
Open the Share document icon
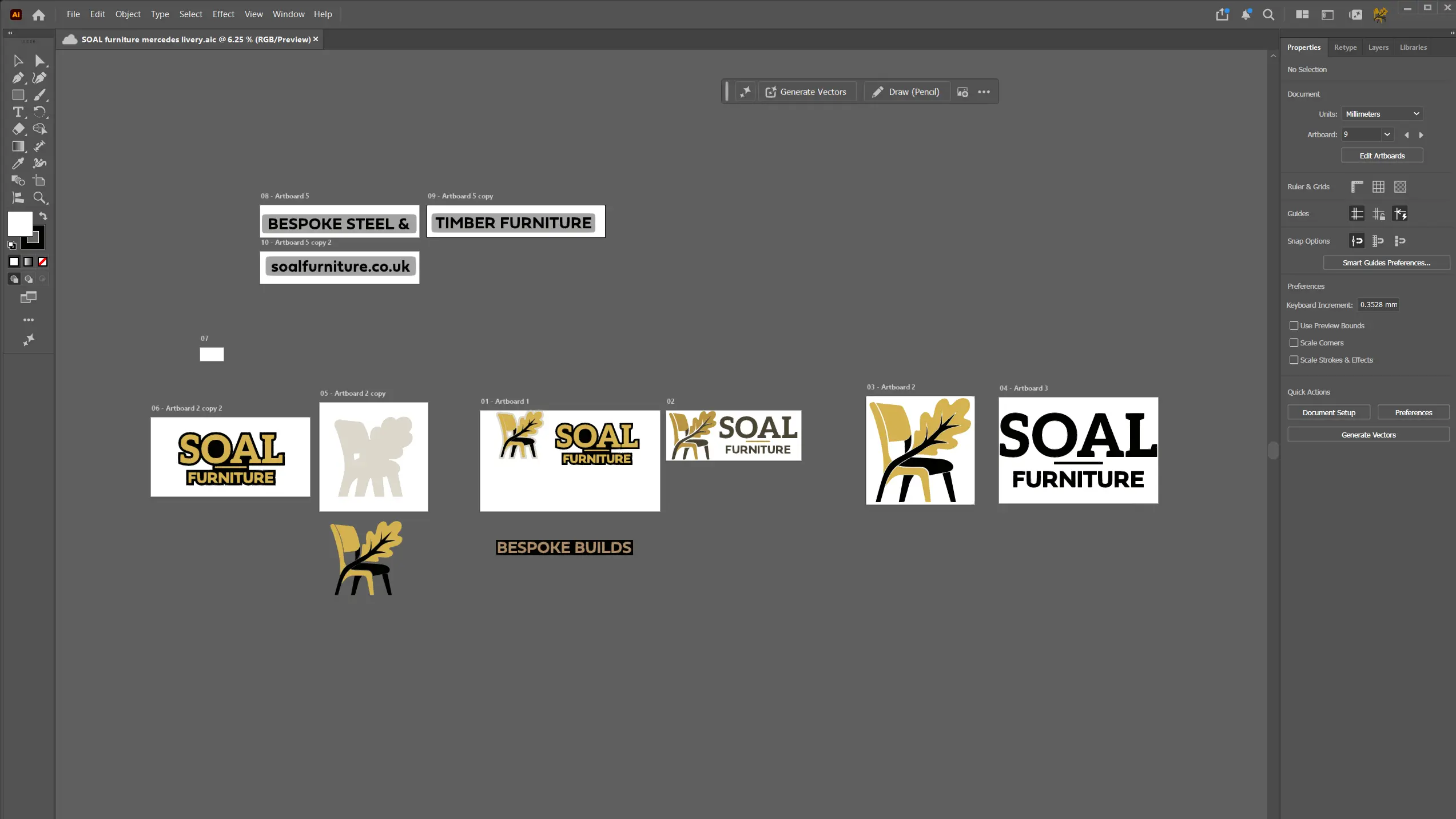1222,15
